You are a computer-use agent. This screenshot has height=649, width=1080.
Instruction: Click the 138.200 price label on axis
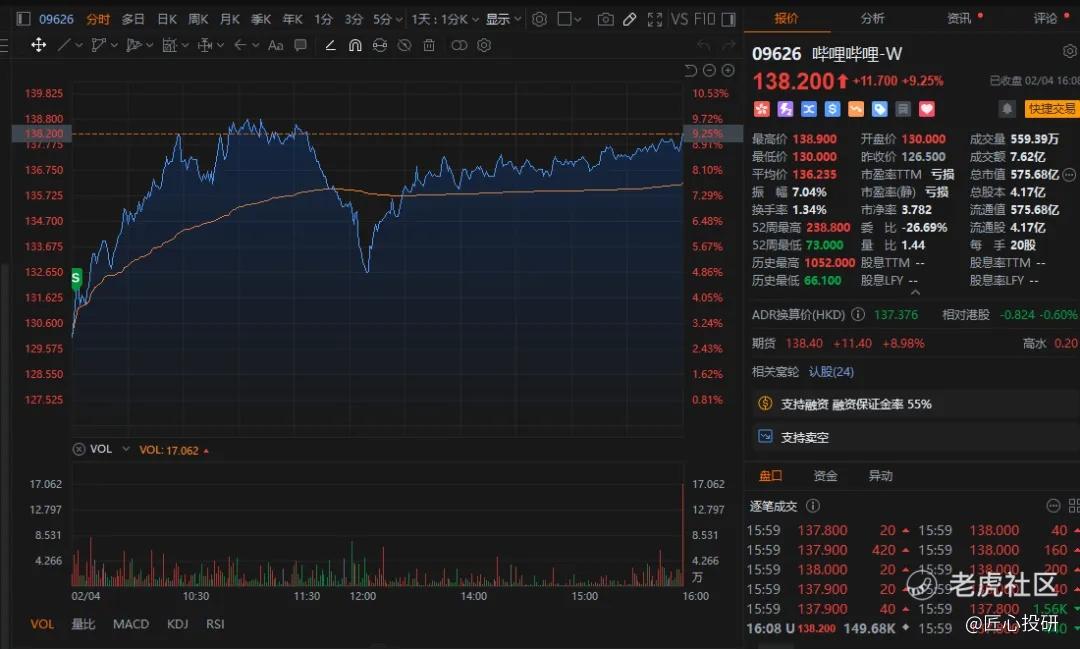tap(44, 134)
